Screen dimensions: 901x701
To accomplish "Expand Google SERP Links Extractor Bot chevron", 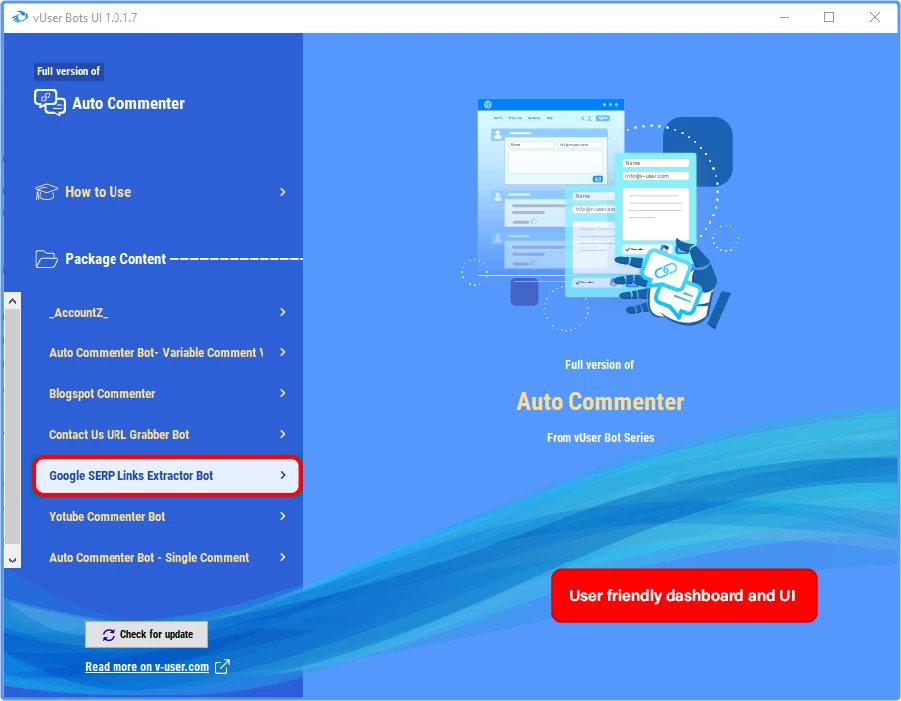I will 283,475.
